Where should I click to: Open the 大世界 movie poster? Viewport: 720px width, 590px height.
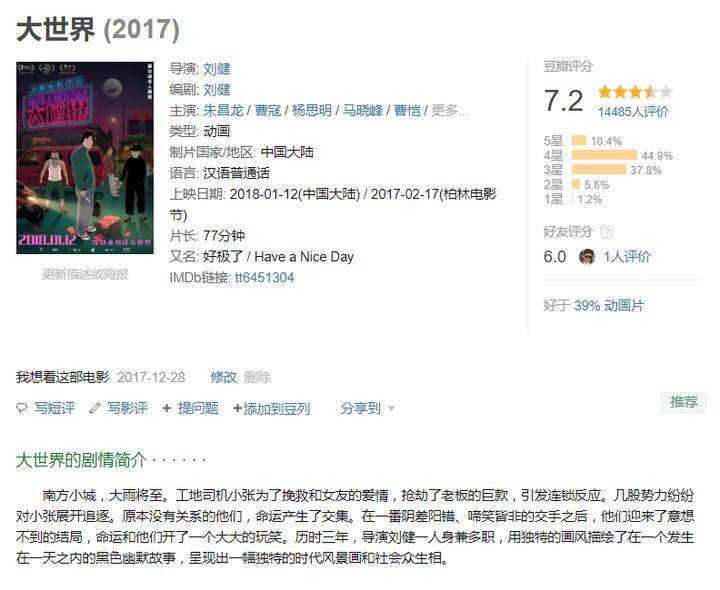tap(85, 157)
